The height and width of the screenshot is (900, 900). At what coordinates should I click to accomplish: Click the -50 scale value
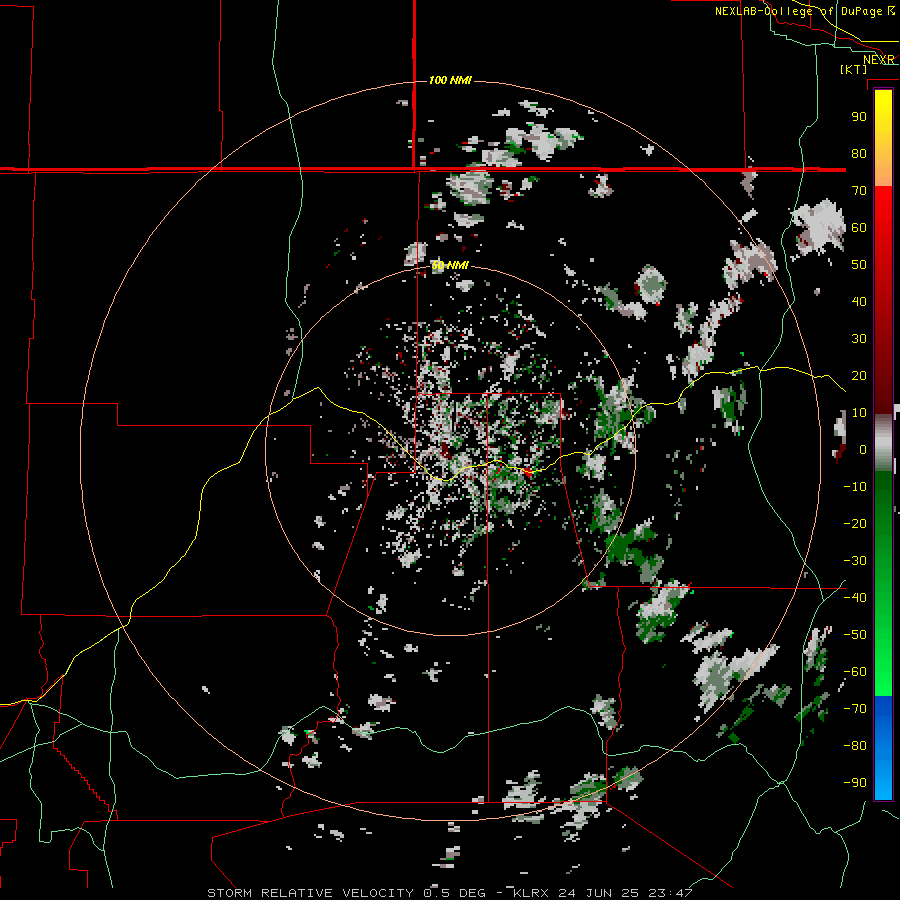pyautogui.click(x=855, y=635)
